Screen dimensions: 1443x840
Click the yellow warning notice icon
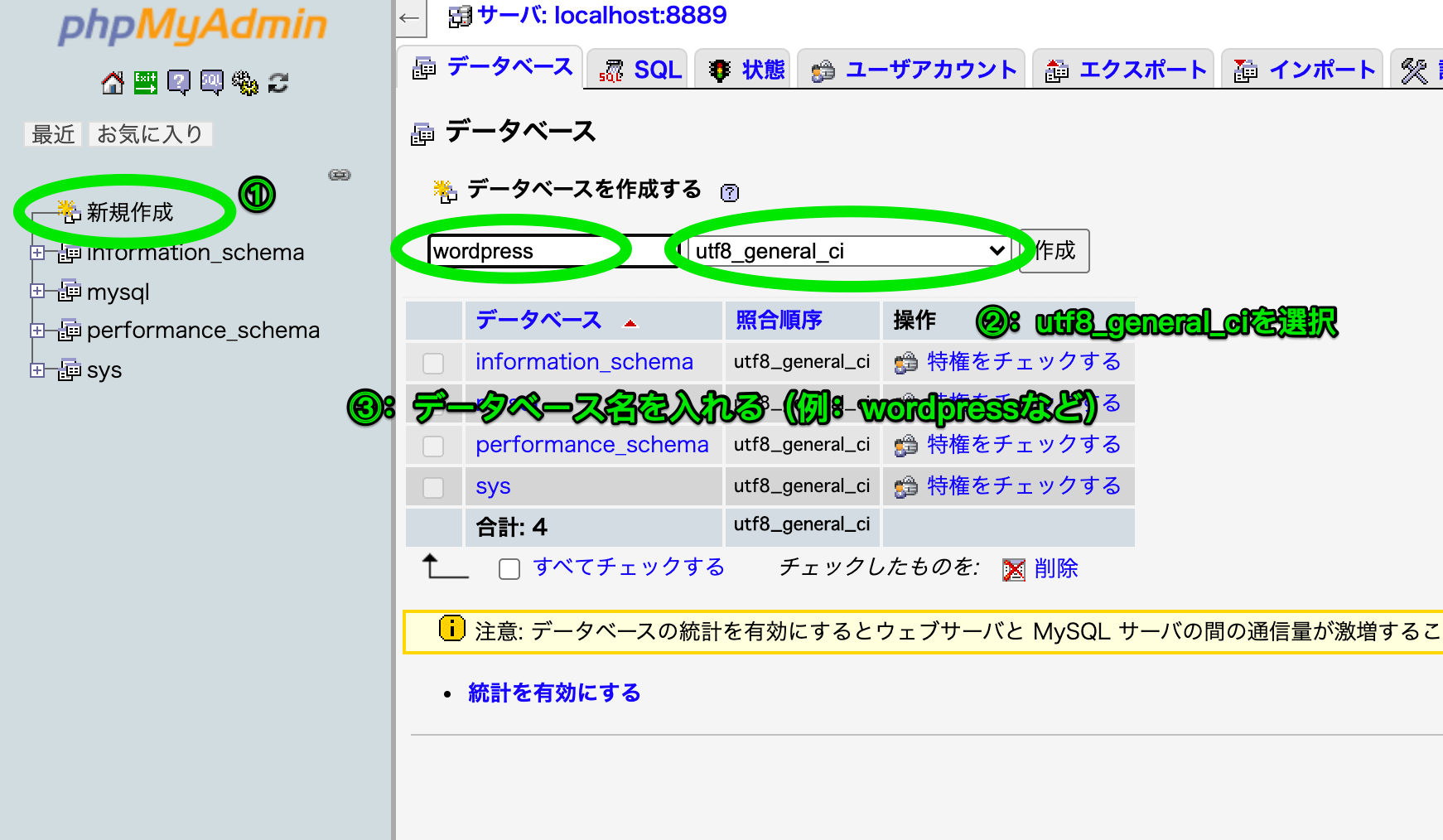pos(451,629)
